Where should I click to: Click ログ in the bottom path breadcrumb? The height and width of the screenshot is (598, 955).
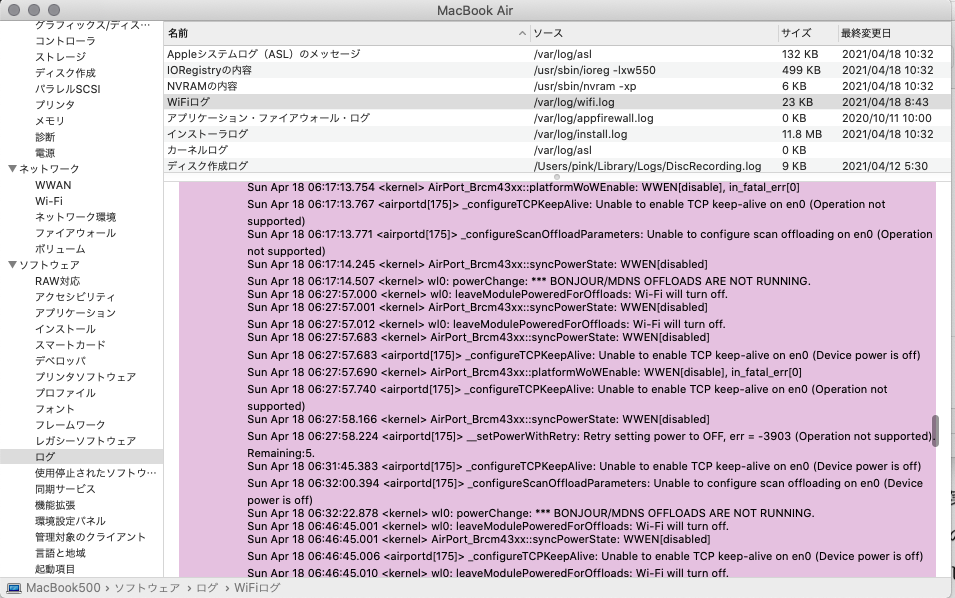click(207, 588)
